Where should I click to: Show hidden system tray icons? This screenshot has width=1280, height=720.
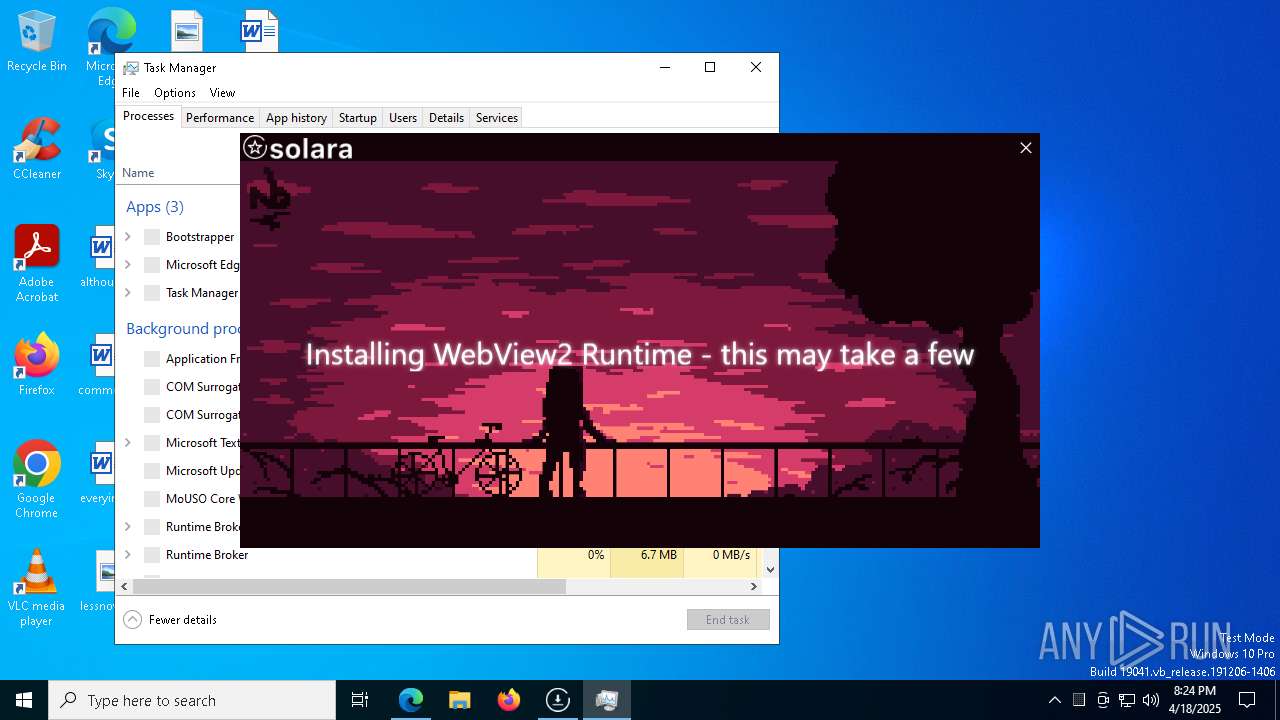pyautogui.click(x=1054, y=700)
